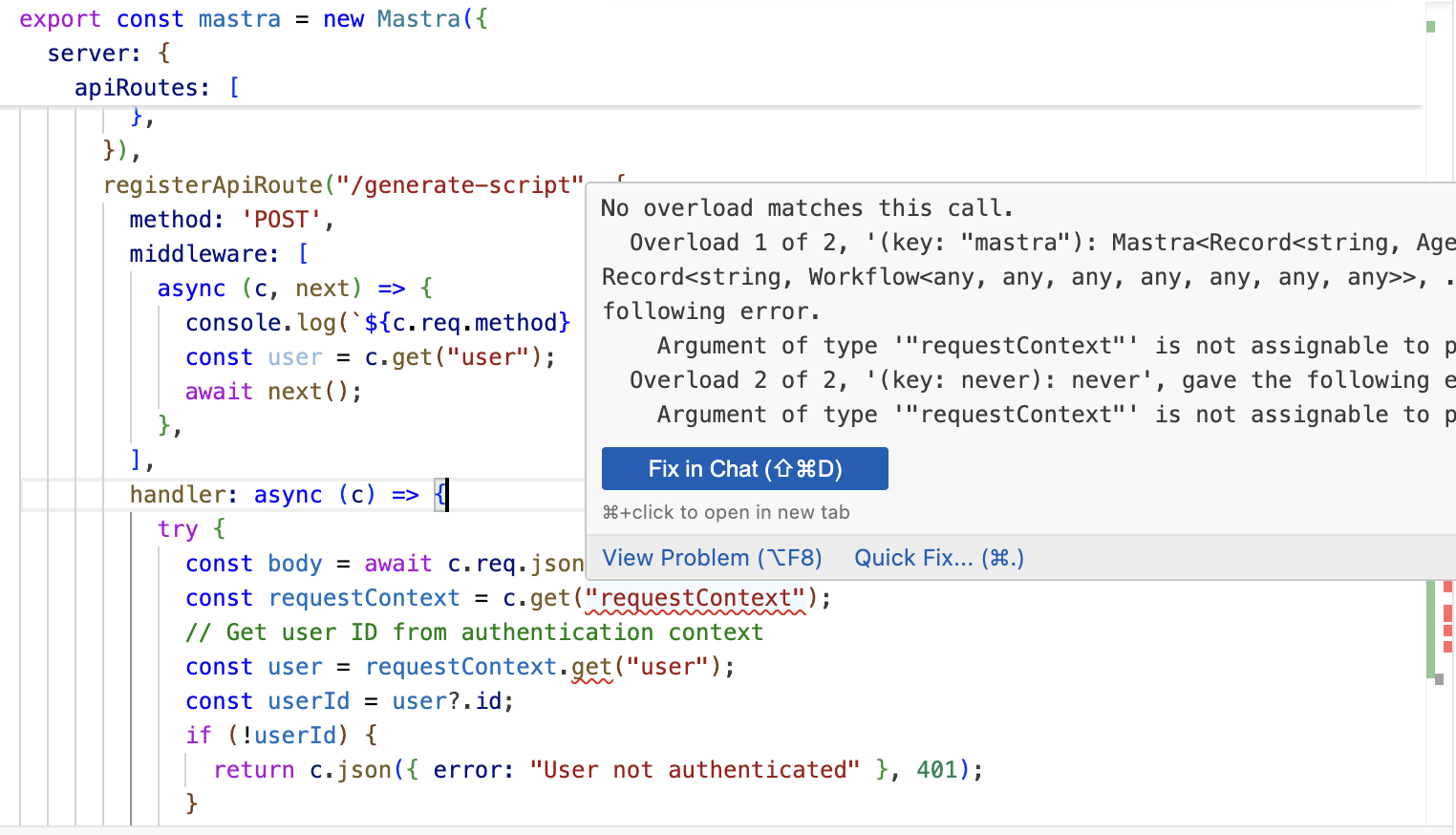This screenshot has height=835, width=1456.
Task: Click the 'POST' method value
Action: pos(281,220)
